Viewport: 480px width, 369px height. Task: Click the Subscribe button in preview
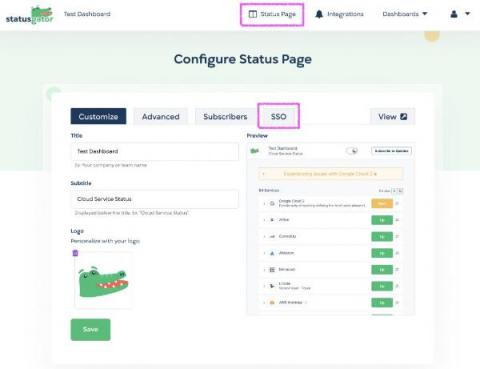(391, 151)
